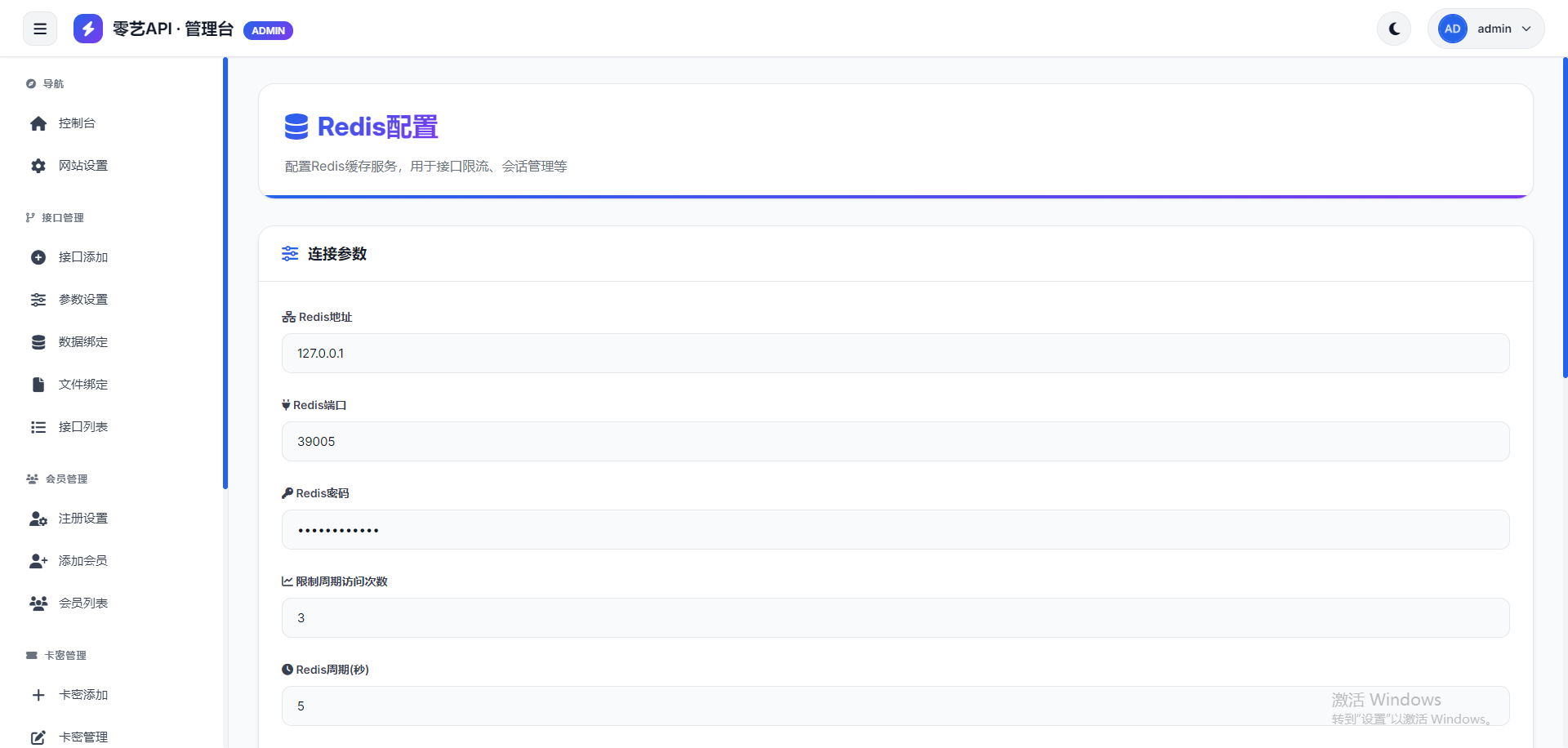1568x748 pixels.
Task: Open 卡密添加 from the sidebar
Action: click(x=82, y=695)
